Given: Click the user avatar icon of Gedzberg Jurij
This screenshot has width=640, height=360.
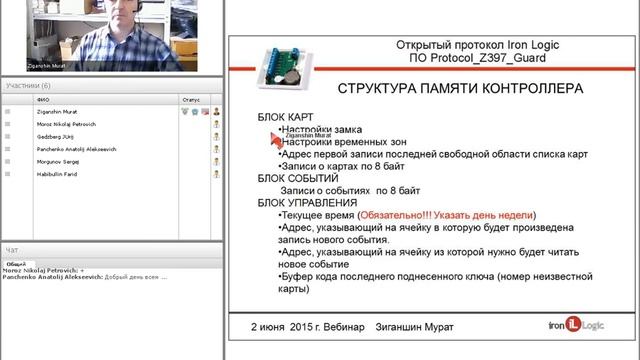Looking at the screenshot, I should 216,137.
